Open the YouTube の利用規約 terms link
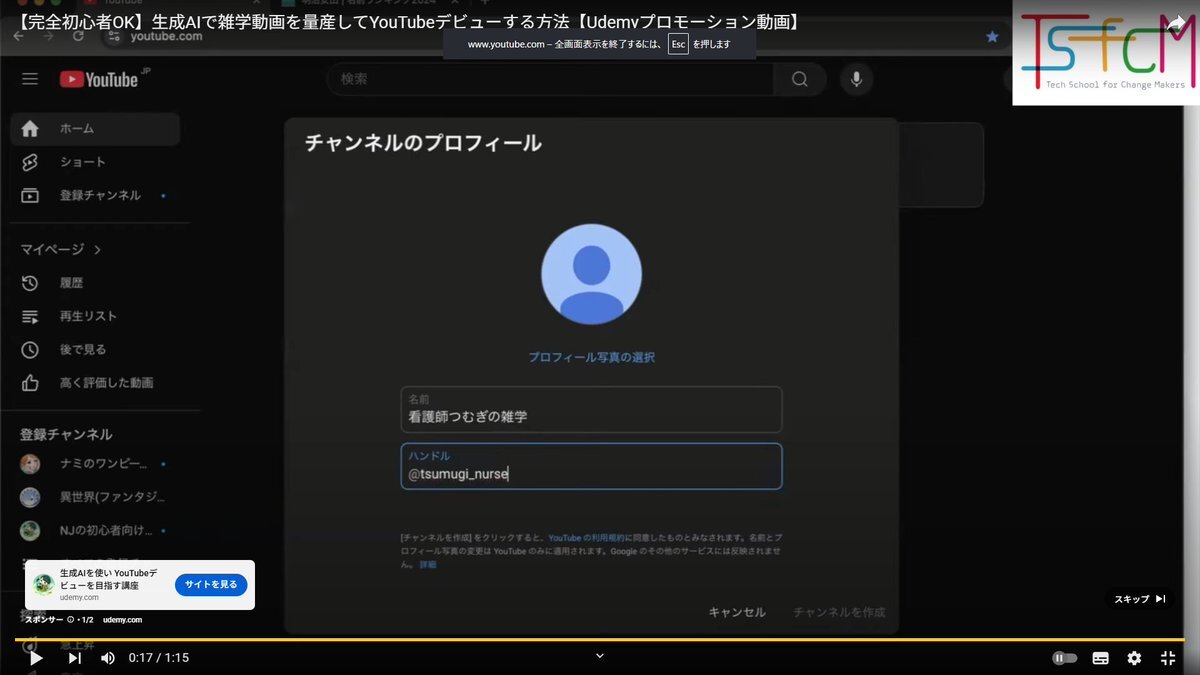This screenshot has height=675, width=1200. click(584, 538)
